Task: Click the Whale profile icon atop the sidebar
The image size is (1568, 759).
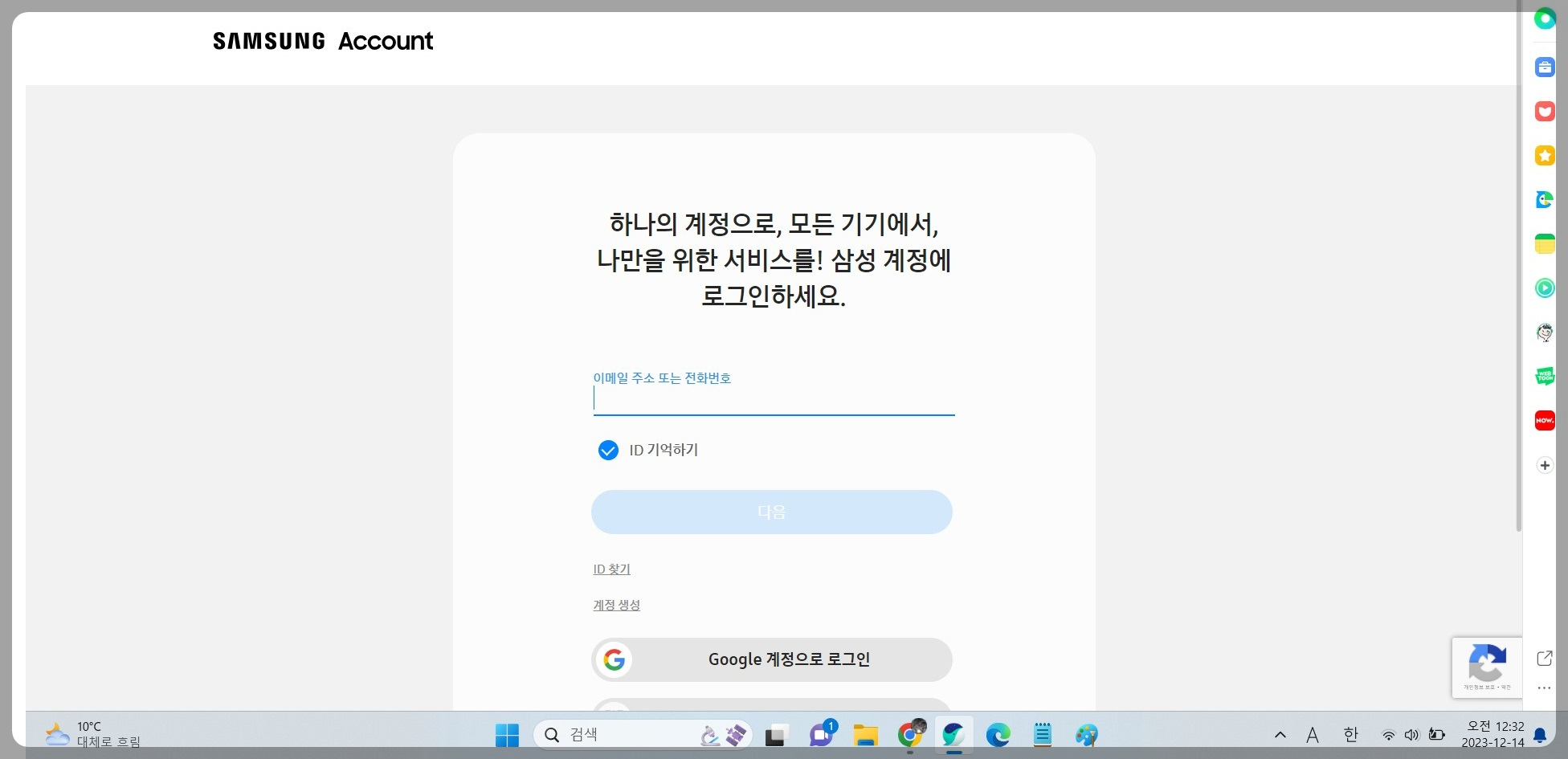Action: (1544, 18)
